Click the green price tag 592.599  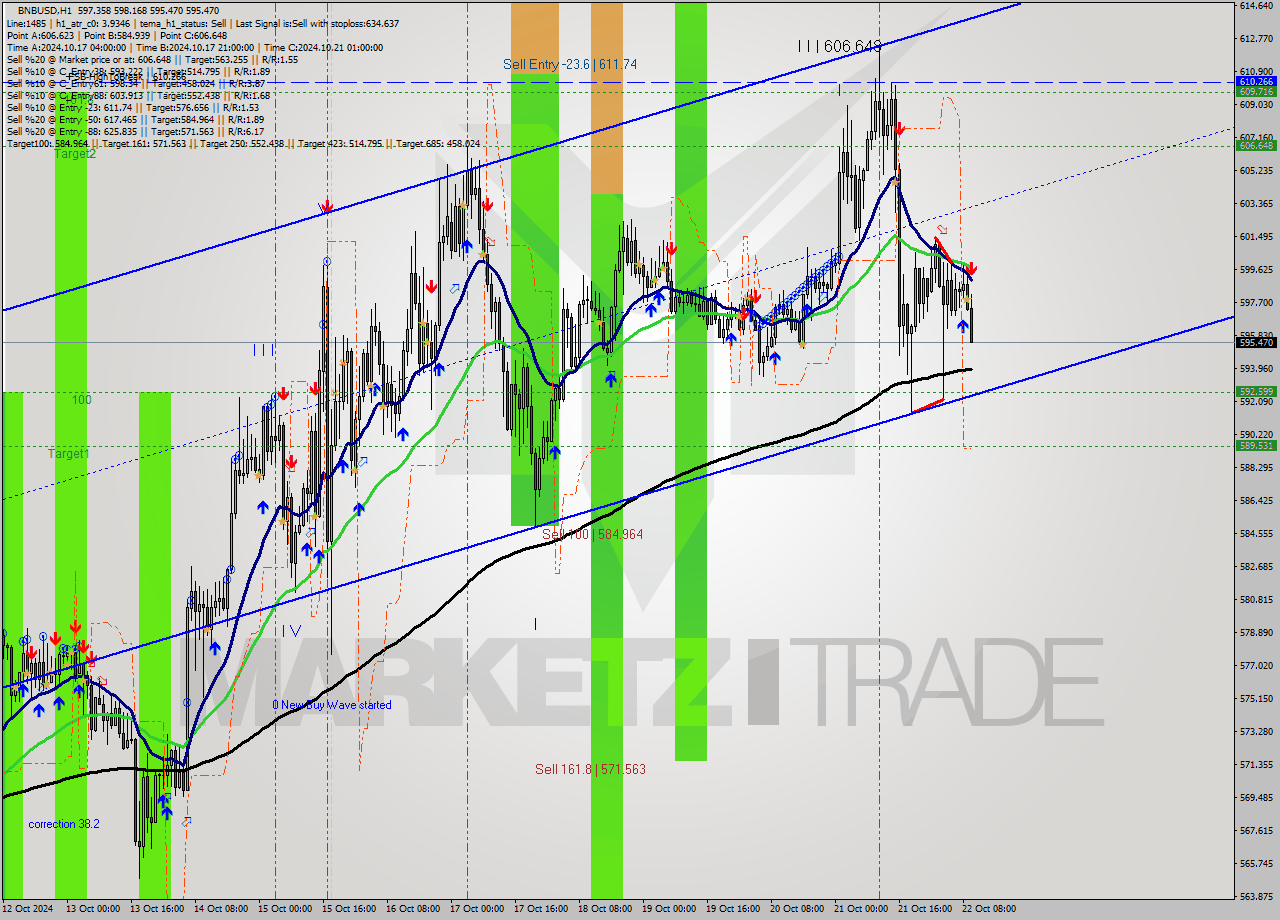coord(1256,392)
